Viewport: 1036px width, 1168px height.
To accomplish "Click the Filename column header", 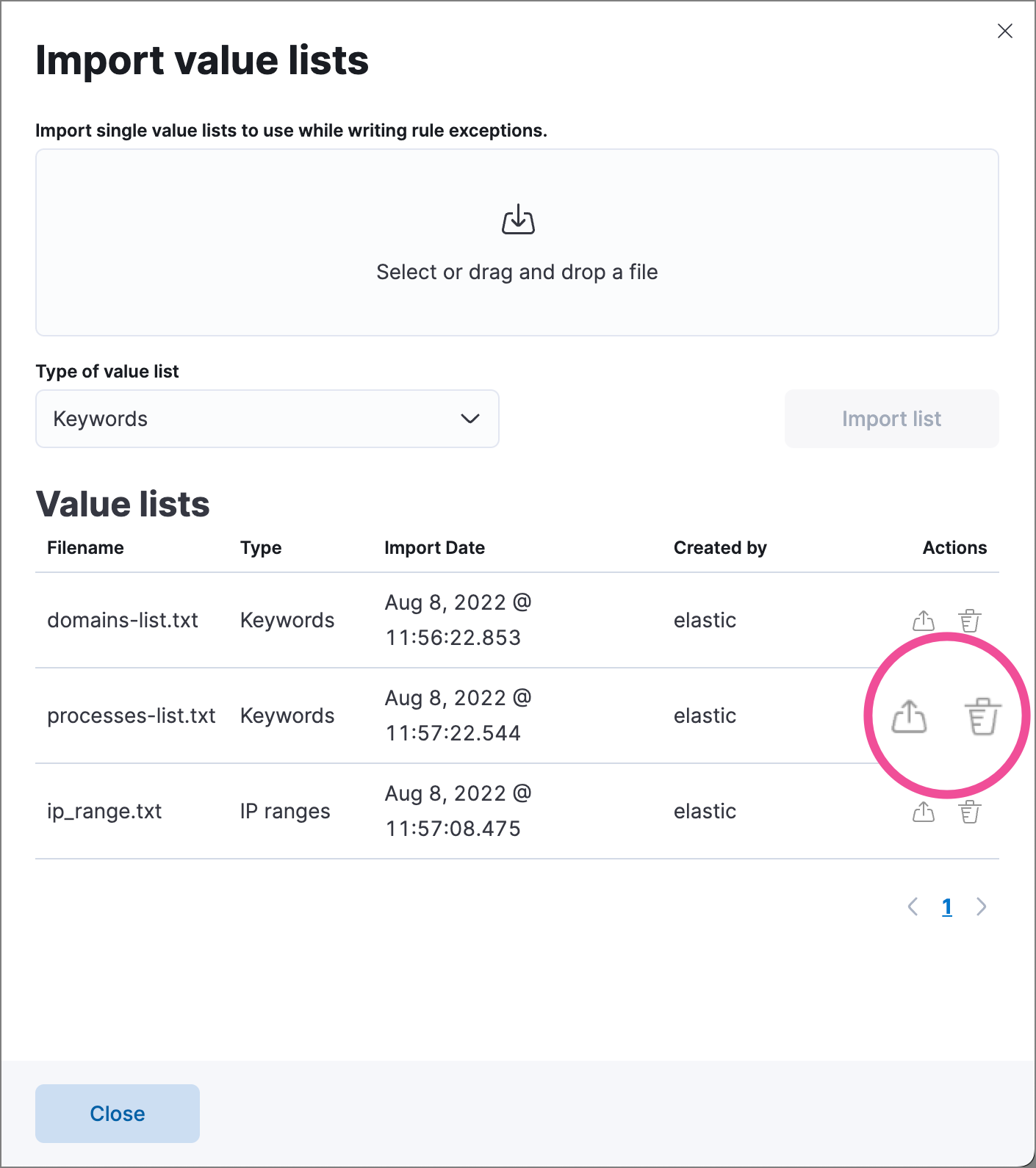I will (85, 548).
